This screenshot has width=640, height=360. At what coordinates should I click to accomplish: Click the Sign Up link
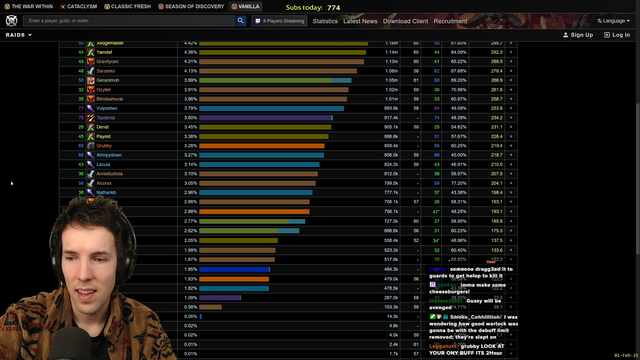578,35
